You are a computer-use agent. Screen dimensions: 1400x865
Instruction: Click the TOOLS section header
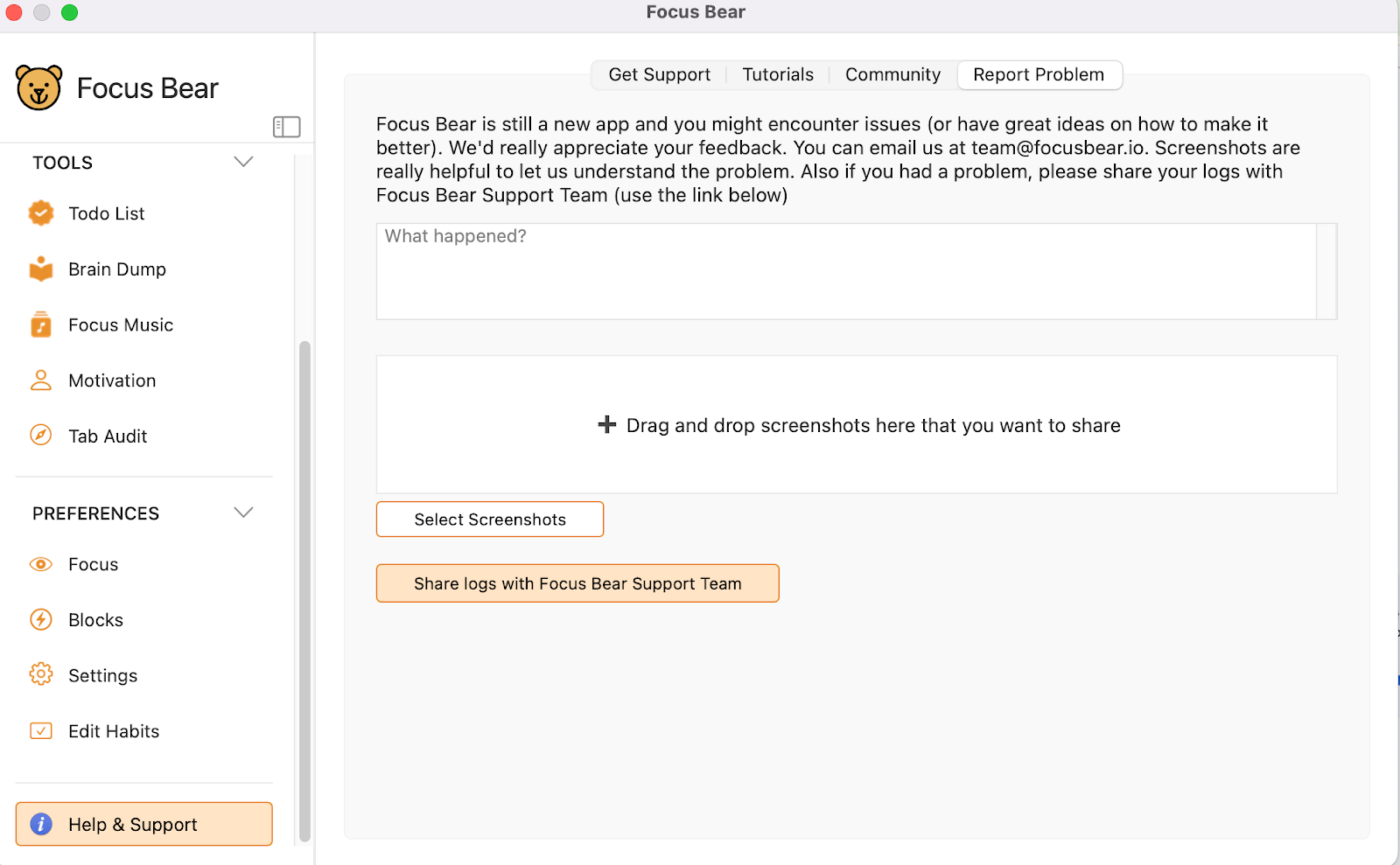(x=63, y=163)
